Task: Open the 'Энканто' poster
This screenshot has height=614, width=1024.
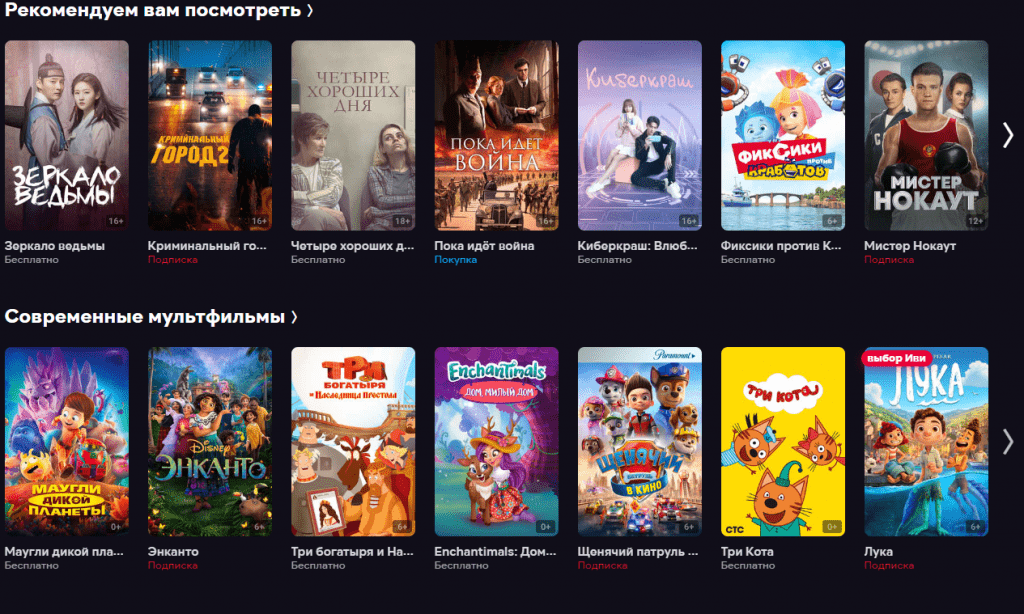Action: 210,442
